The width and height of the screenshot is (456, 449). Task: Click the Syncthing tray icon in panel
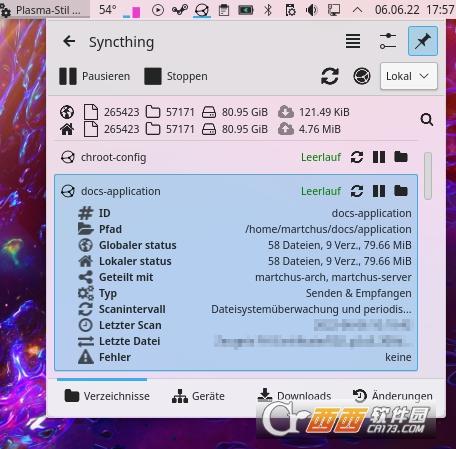[202, 10]
